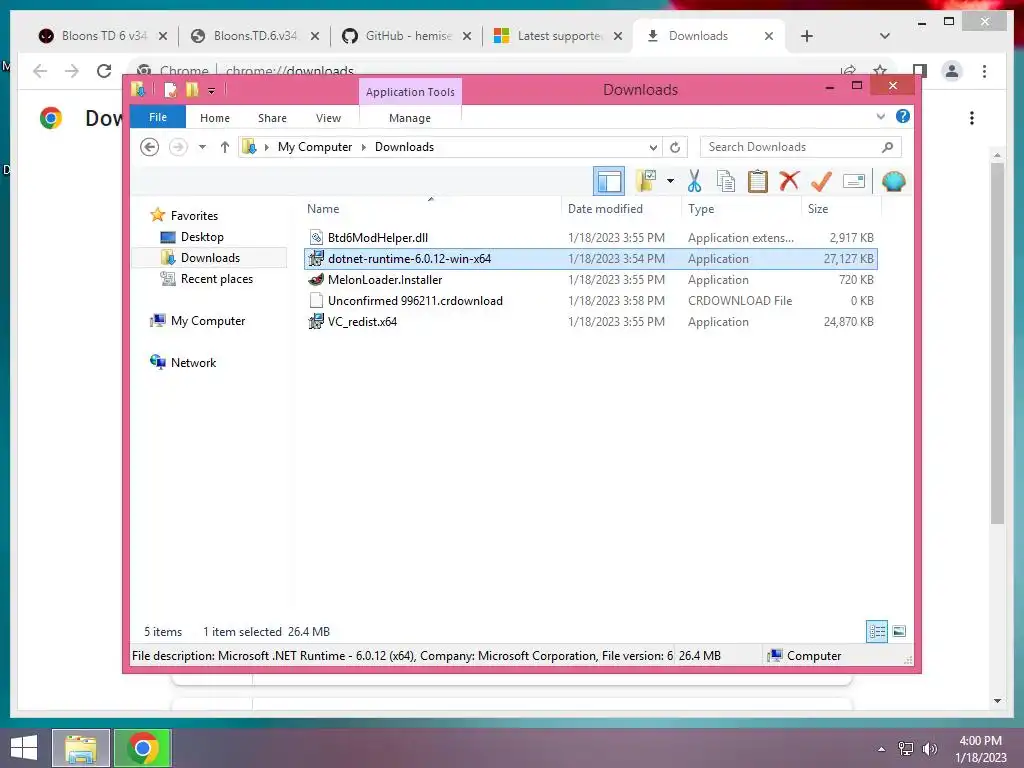1024x768 pixels.
Task: Expand the folder options dropdown arrow
Action: tap(670, 181)
